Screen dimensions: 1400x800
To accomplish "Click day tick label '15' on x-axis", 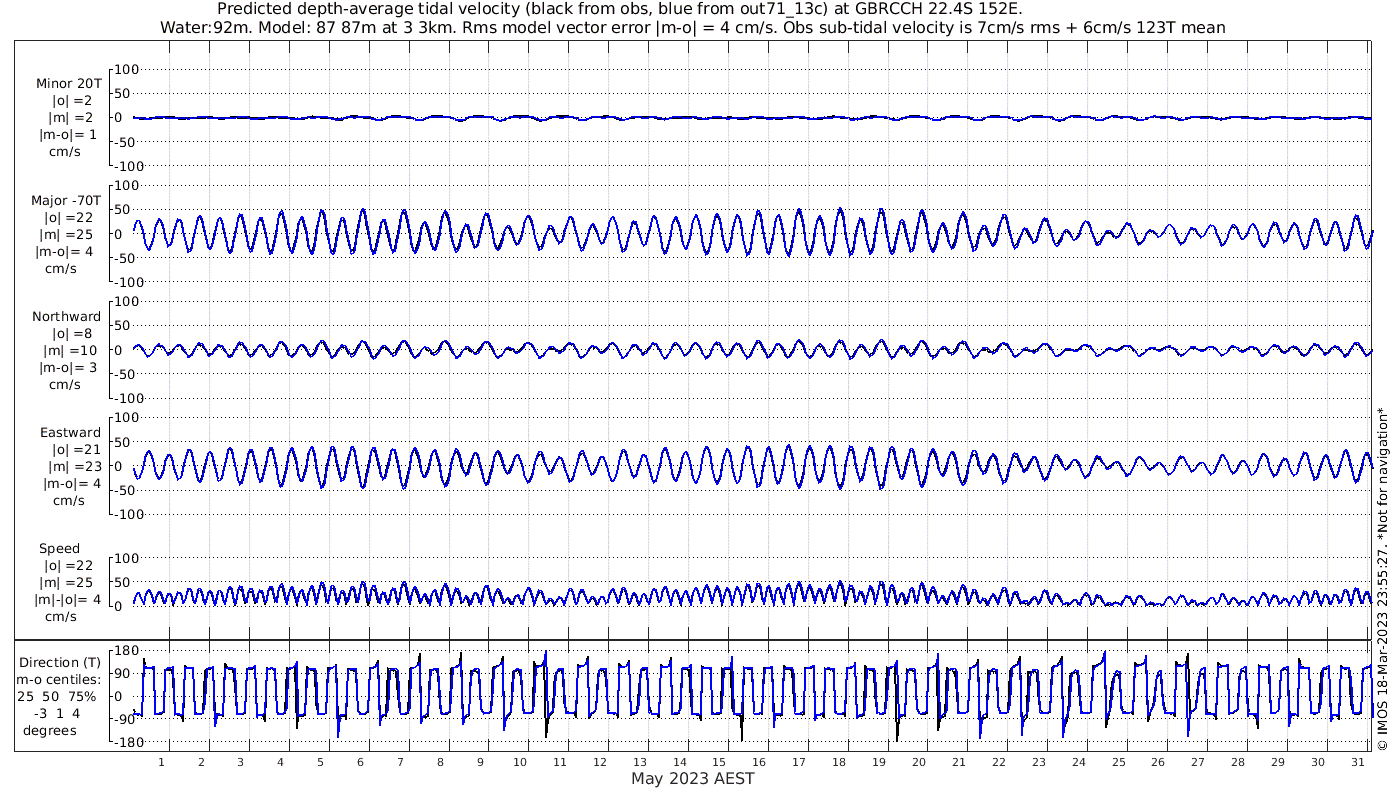I will [719, 762].
